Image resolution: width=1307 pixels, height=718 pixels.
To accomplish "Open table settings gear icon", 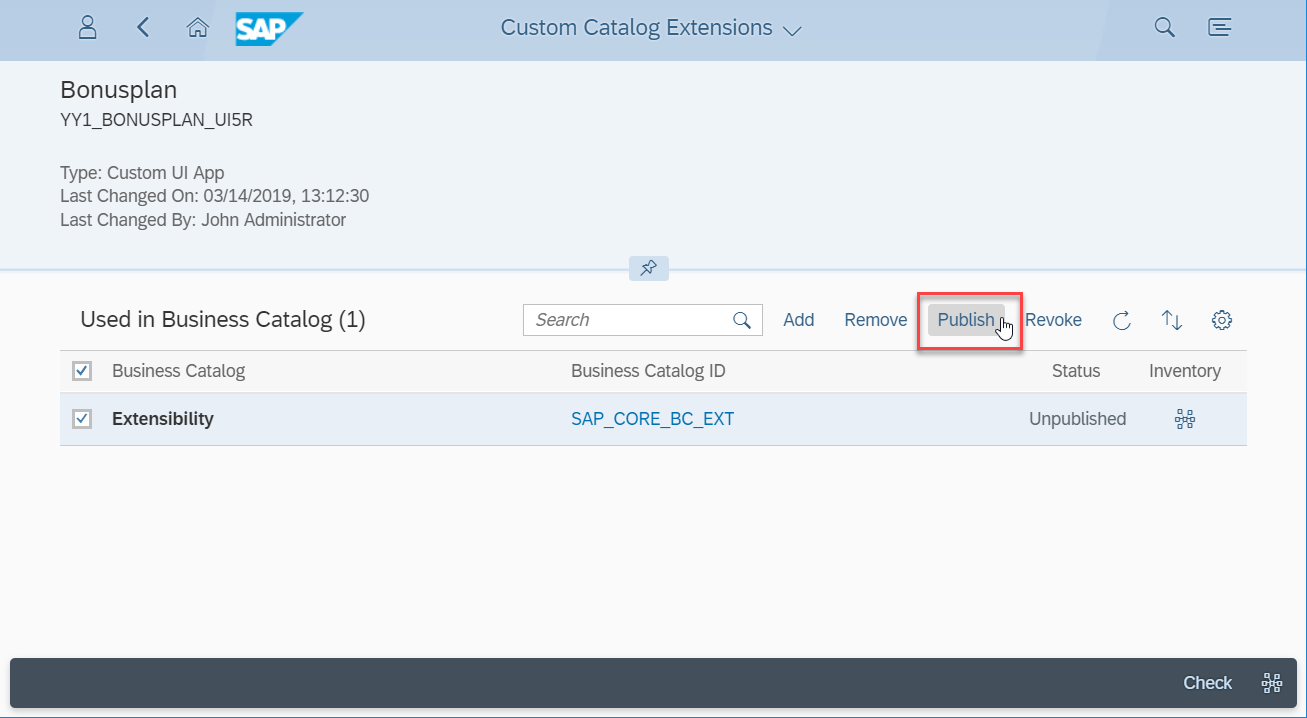I will click(1221, 320).
